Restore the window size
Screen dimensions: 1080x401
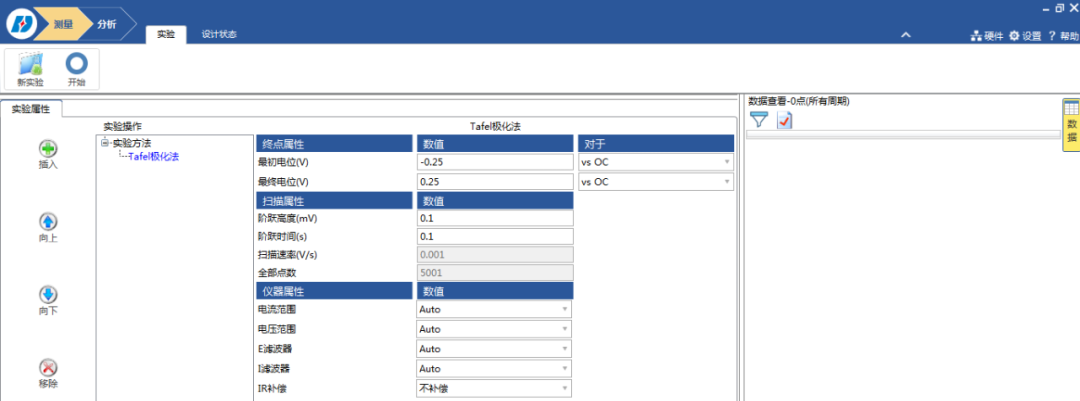click(x=1060, y=7)
